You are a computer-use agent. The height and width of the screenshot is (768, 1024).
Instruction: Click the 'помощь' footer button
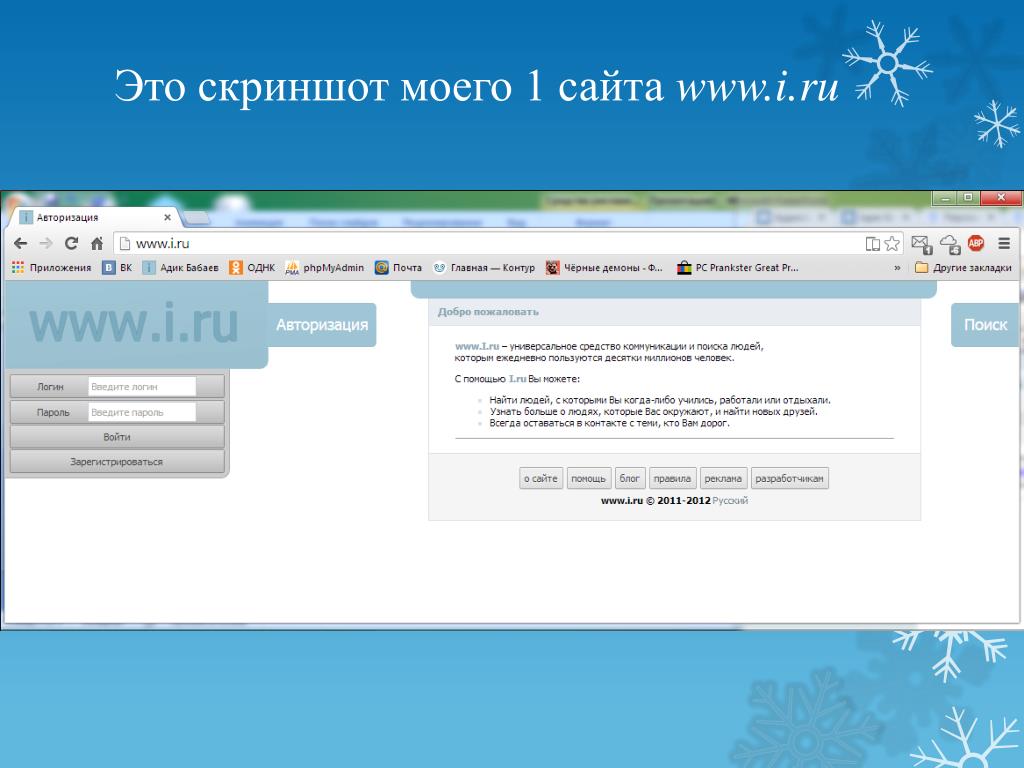click(588, 479)
